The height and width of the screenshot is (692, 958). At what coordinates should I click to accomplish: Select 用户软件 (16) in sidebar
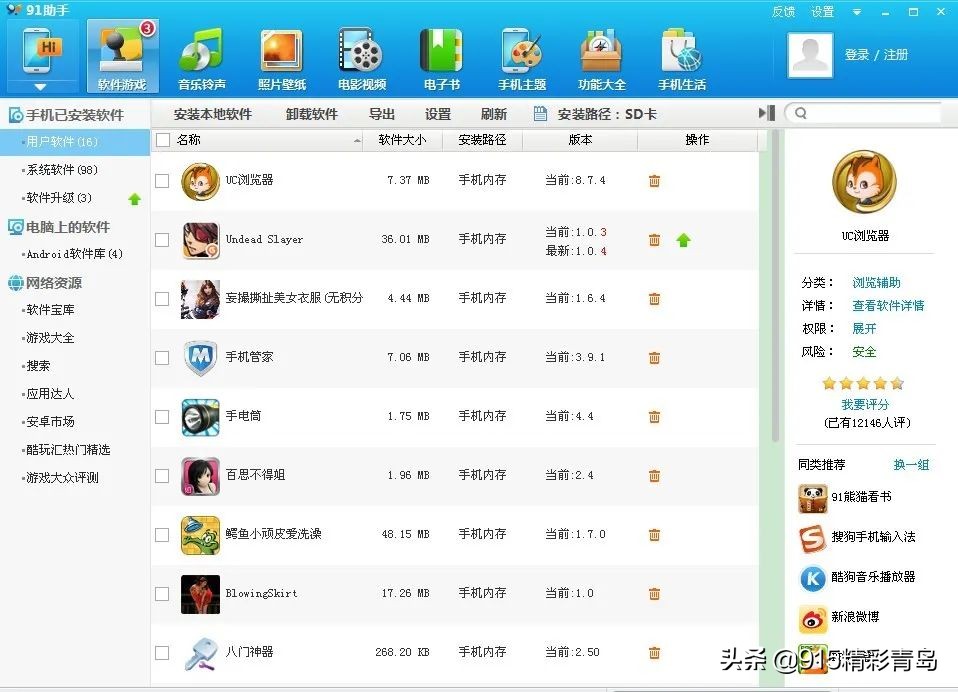coord(75,142)
